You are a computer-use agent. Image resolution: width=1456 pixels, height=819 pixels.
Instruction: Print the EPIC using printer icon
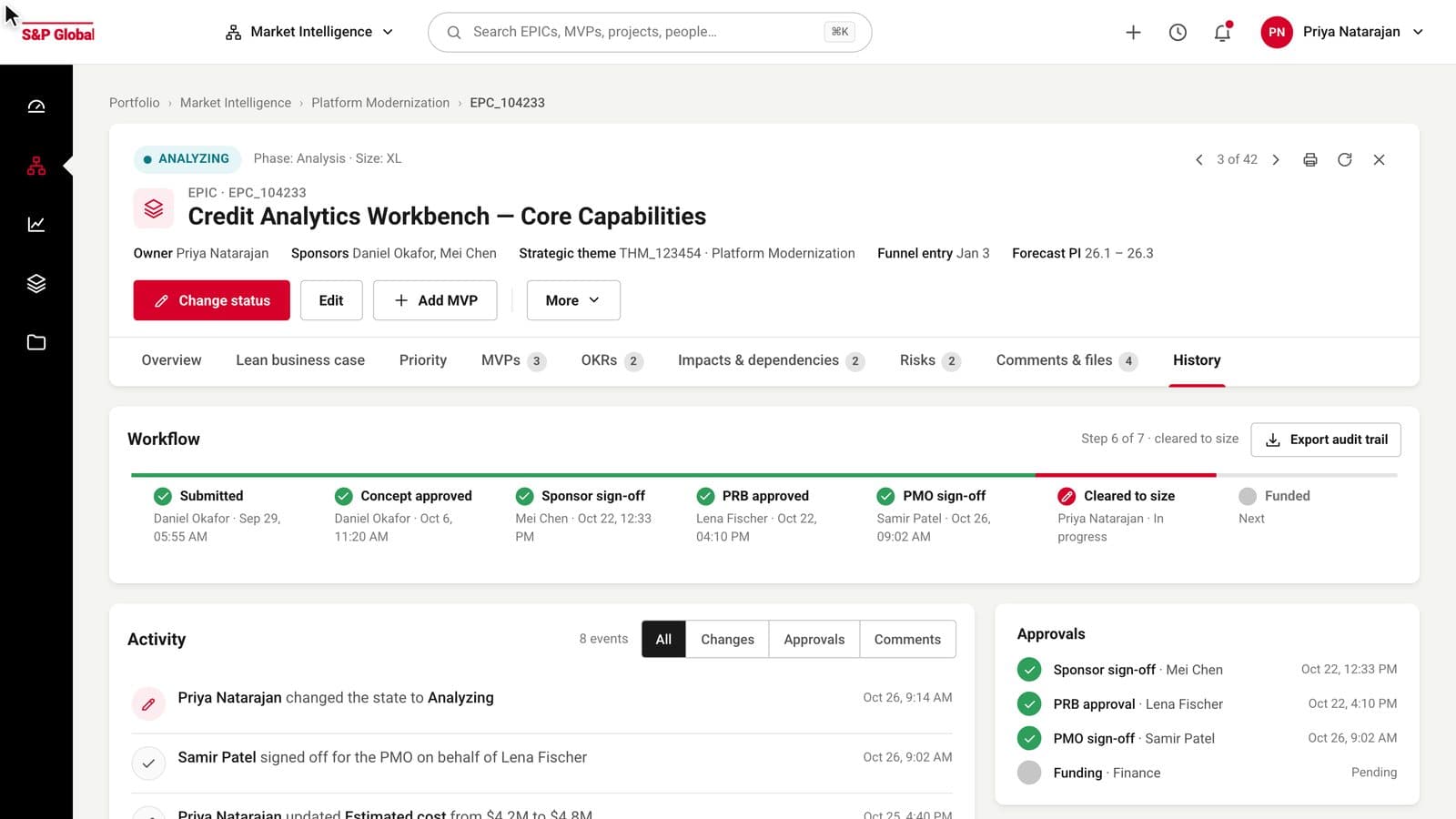pos(1310,159)
